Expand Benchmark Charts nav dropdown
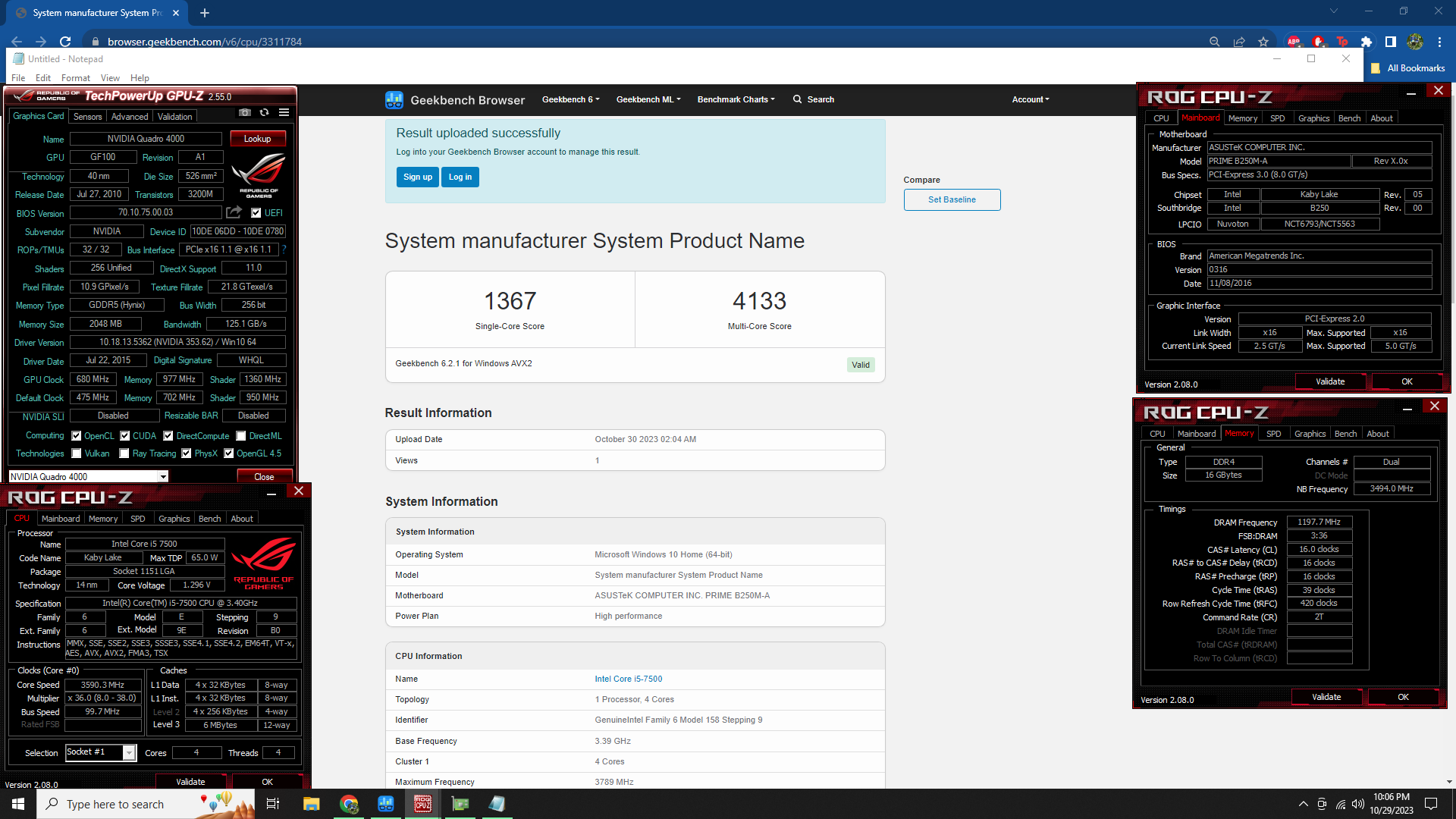1456x819 pixels. click(x=736, y=99)
